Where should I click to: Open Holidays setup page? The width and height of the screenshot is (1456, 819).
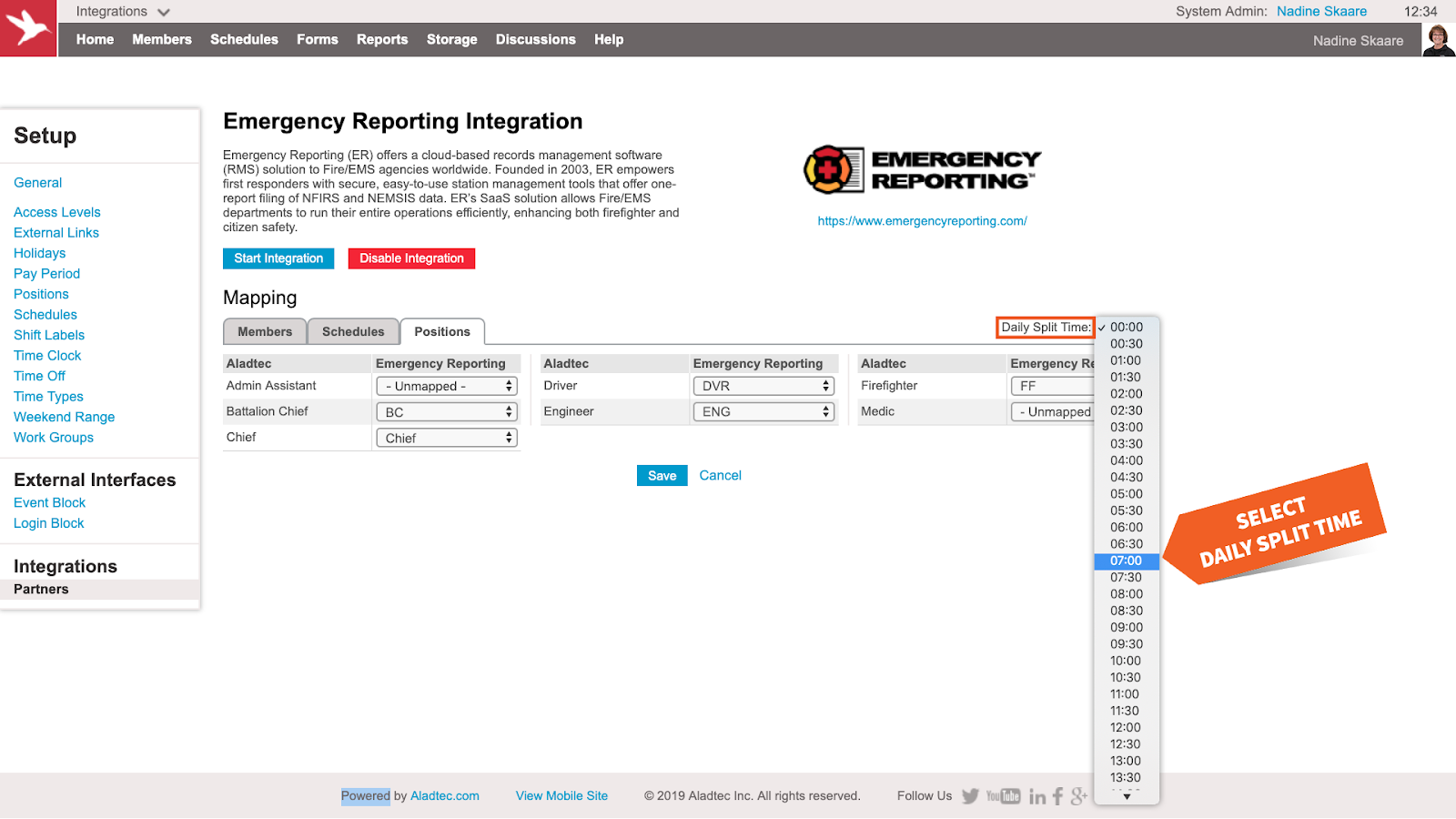pyautogui.click(x=40, y=253)
